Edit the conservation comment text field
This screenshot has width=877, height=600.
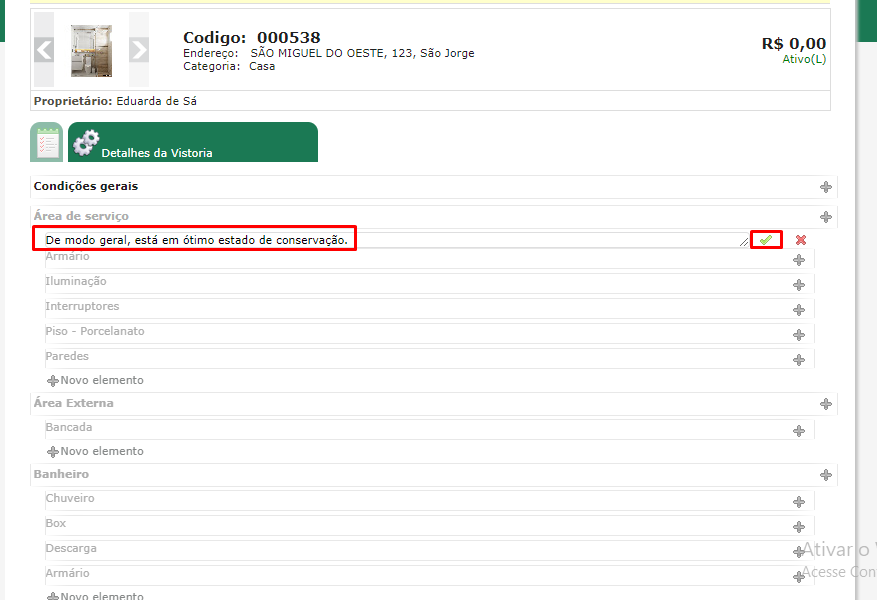pyautogui.click(x=397, y=240)
